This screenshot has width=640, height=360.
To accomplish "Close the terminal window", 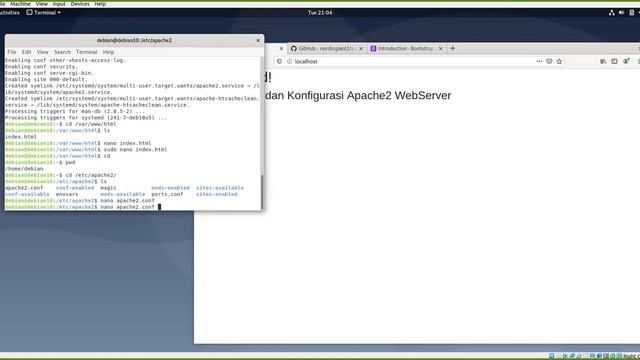I will tap(258, 40).
